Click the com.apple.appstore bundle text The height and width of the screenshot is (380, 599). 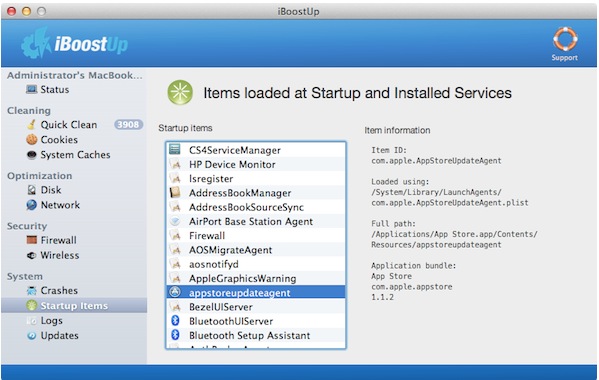pos(411,287)
